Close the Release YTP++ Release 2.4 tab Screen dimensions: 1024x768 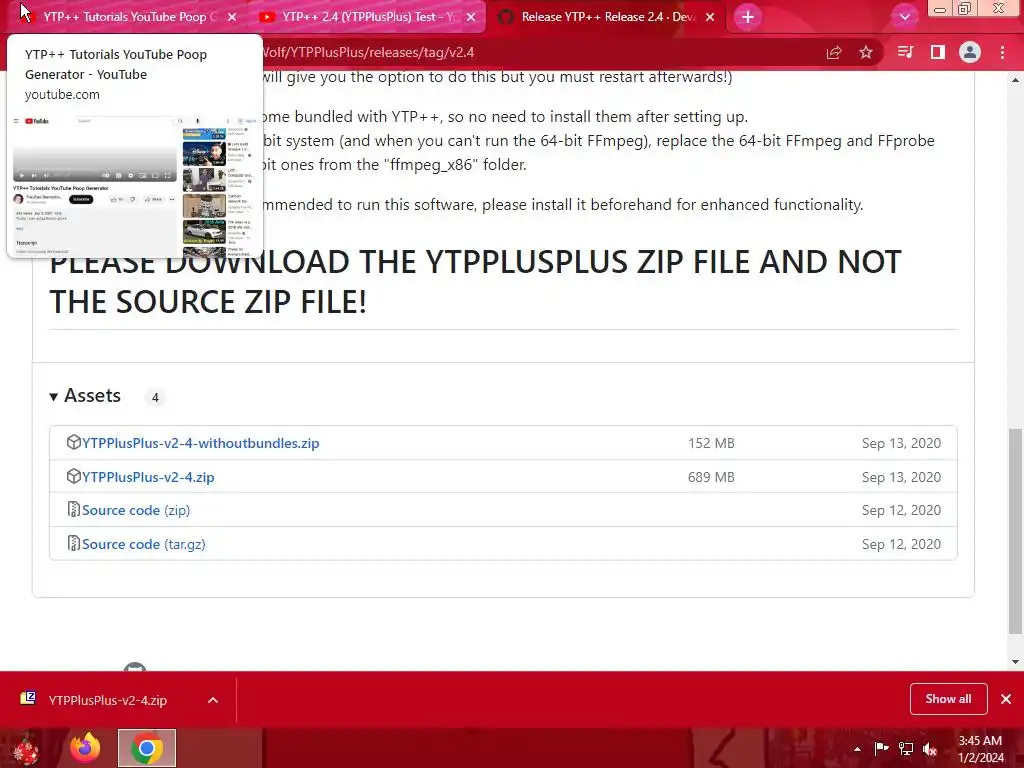click(710, 17)
